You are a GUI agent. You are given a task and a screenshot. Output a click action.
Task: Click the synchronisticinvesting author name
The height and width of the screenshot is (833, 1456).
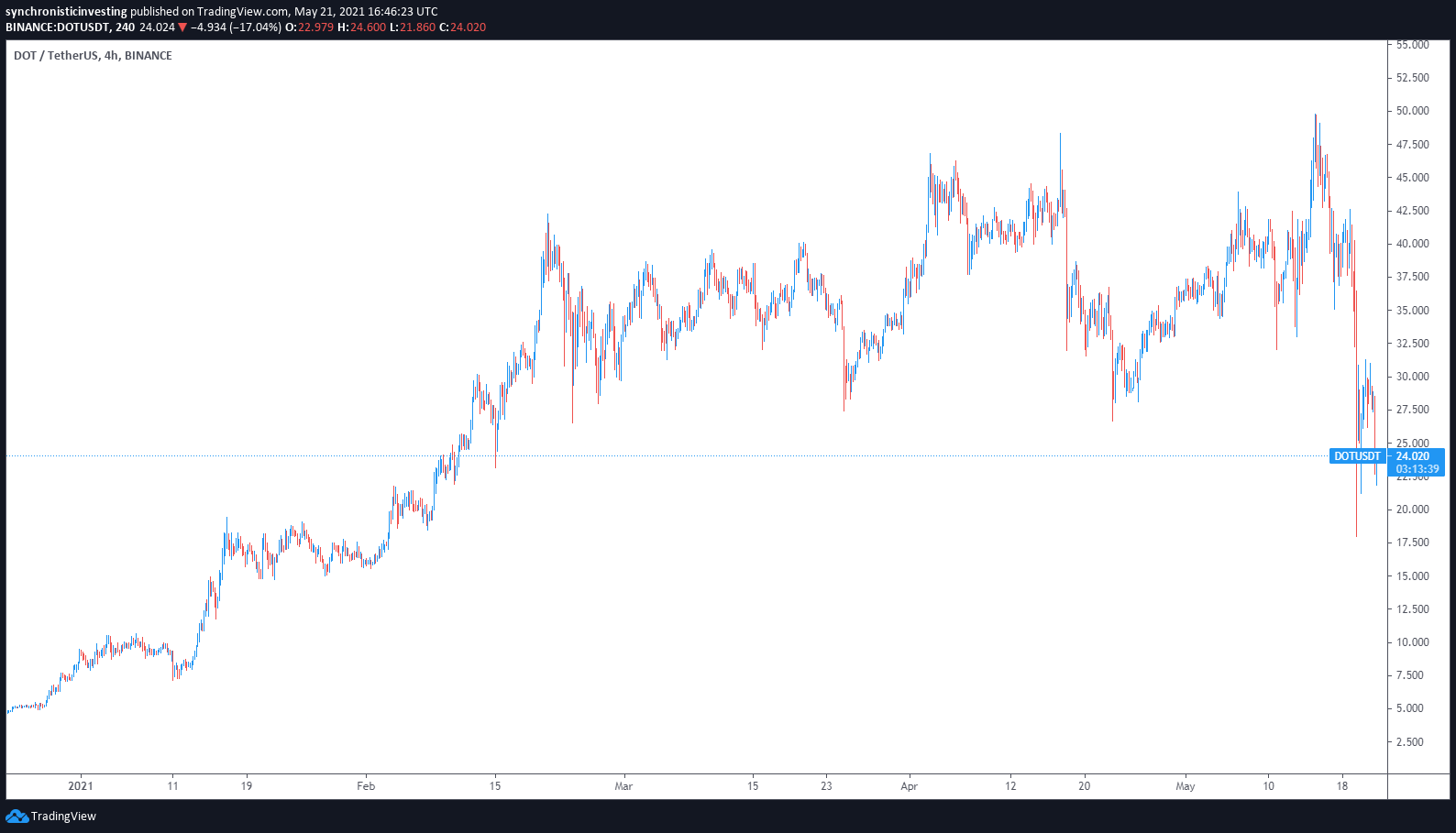pos(66,12)
